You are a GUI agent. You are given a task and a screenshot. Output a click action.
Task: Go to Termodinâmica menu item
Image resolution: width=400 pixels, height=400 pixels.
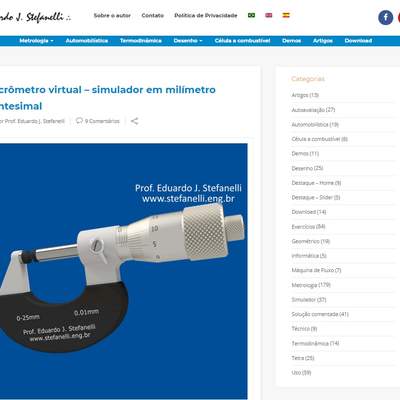(141, 41)
